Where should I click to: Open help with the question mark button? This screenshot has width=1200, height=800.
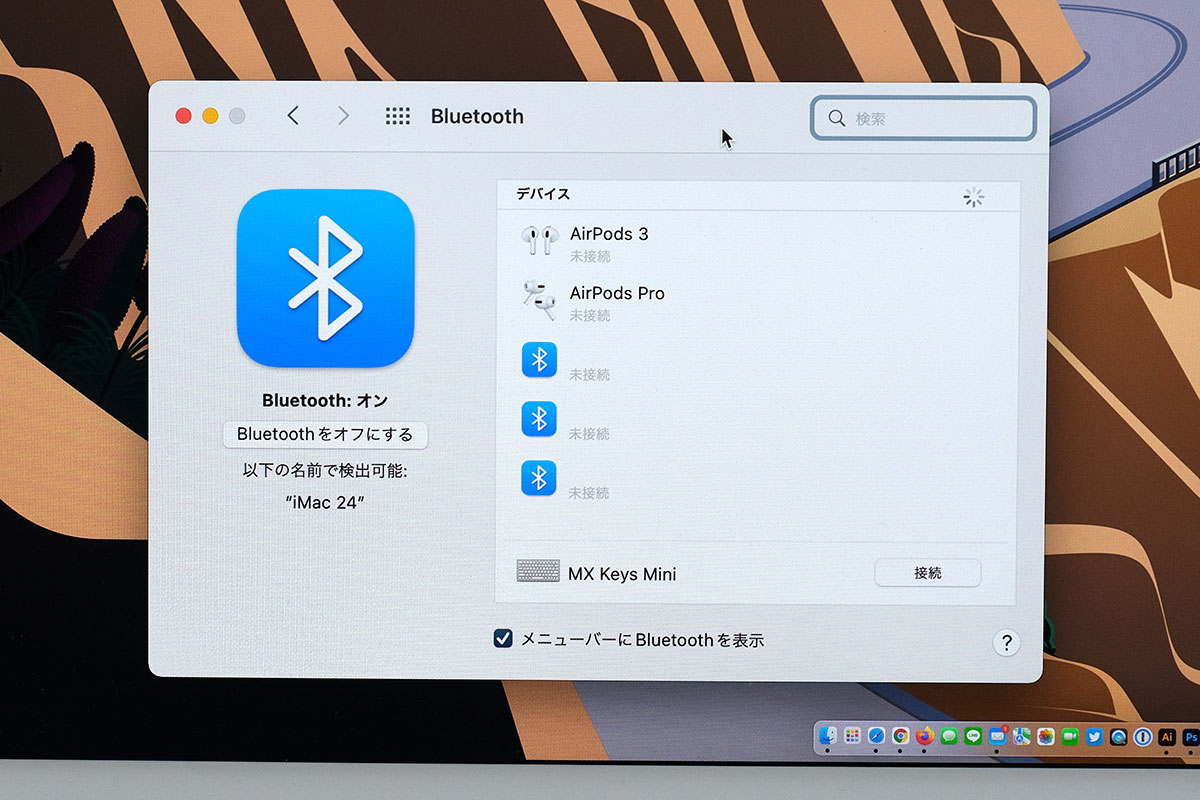point(1007,642)
